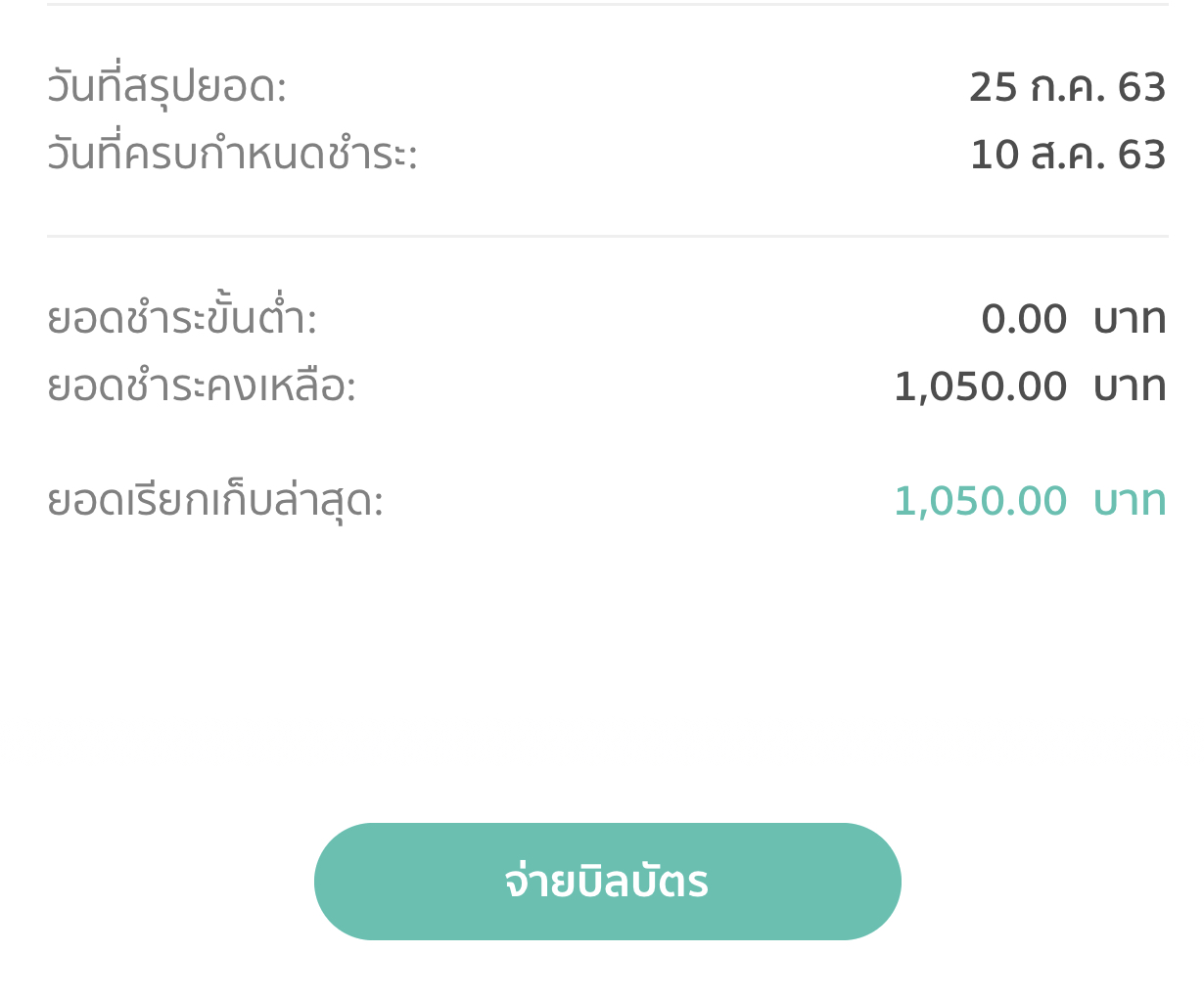Select the statement date 25 ก.ค. 63
This screenshot has width=1204, height=999.
[1067, 87]
